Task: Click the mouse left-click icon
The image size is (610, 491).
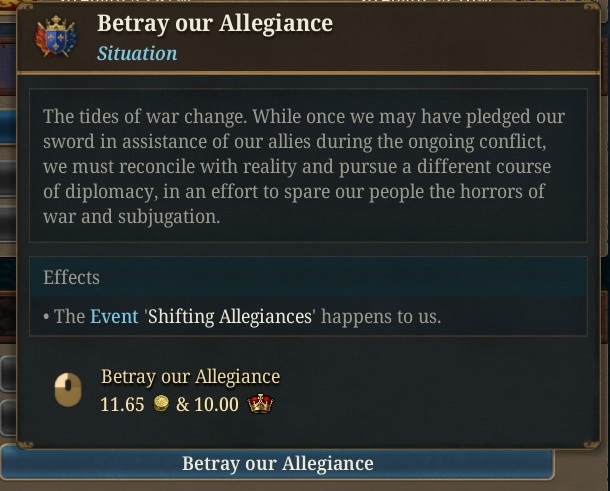Action: [x=68, y=390]
